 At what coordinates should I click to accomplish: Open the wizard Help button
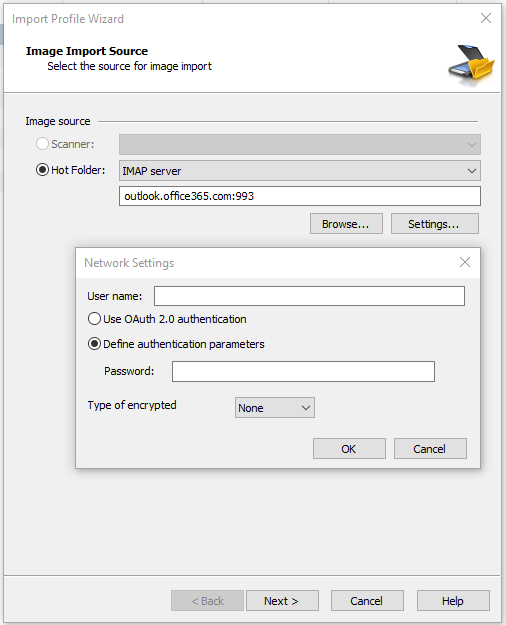pyautogui.click(x=453, y=601)
